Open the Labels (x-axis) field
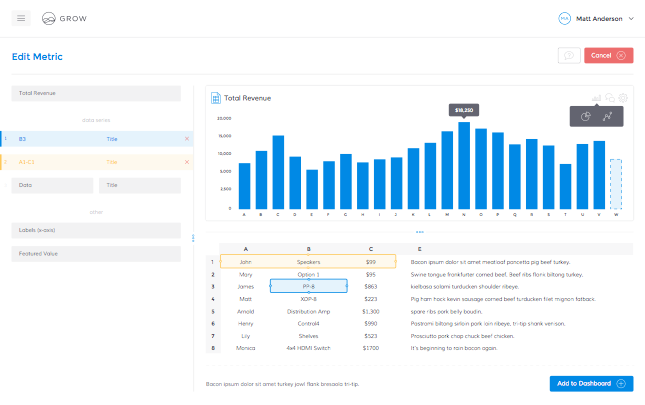The width and height of the screenshot is (645, 405). tap(96, 230)
